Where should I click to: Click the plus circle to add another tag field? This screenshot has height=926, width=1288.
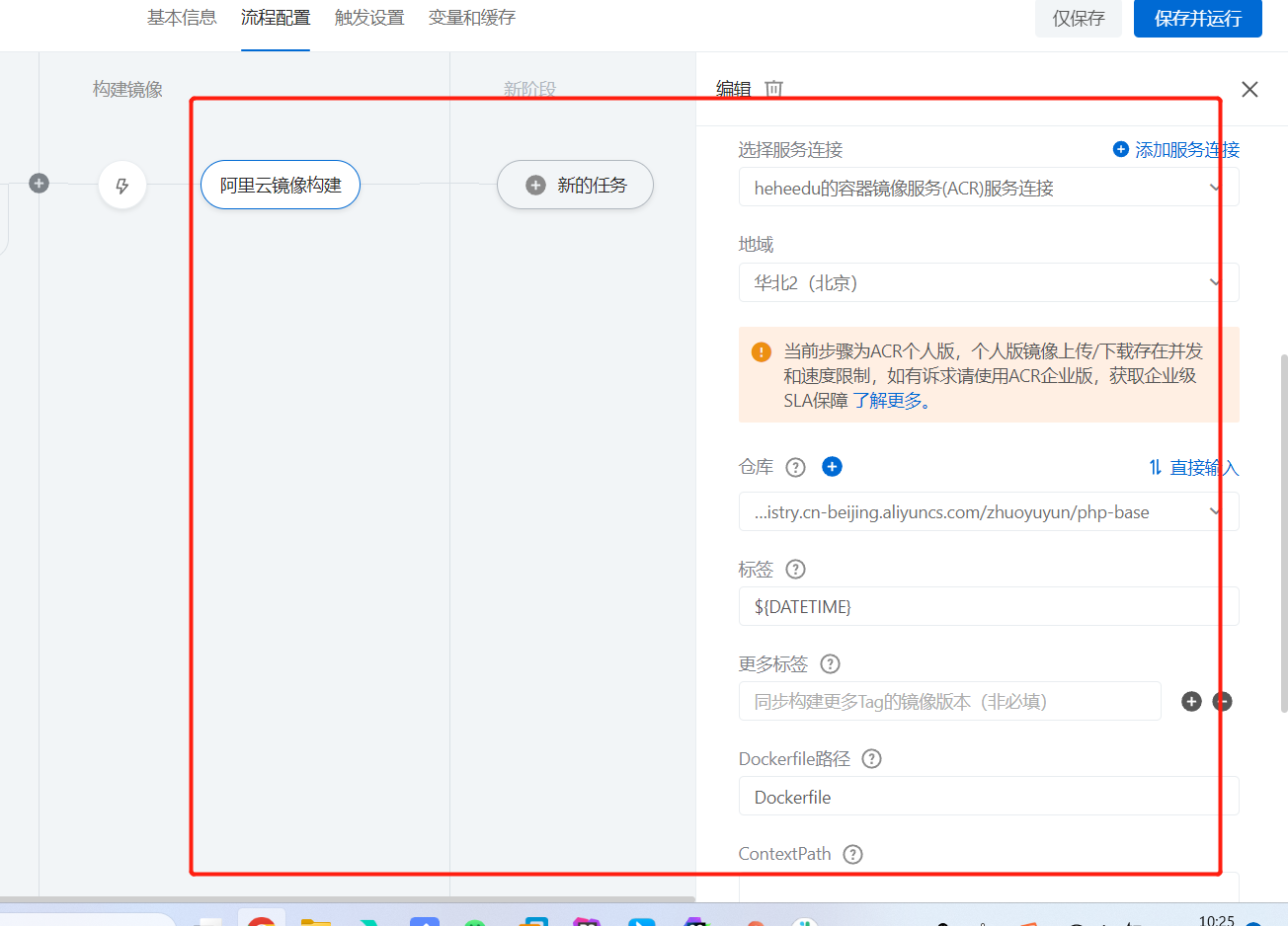[1190, 701]
